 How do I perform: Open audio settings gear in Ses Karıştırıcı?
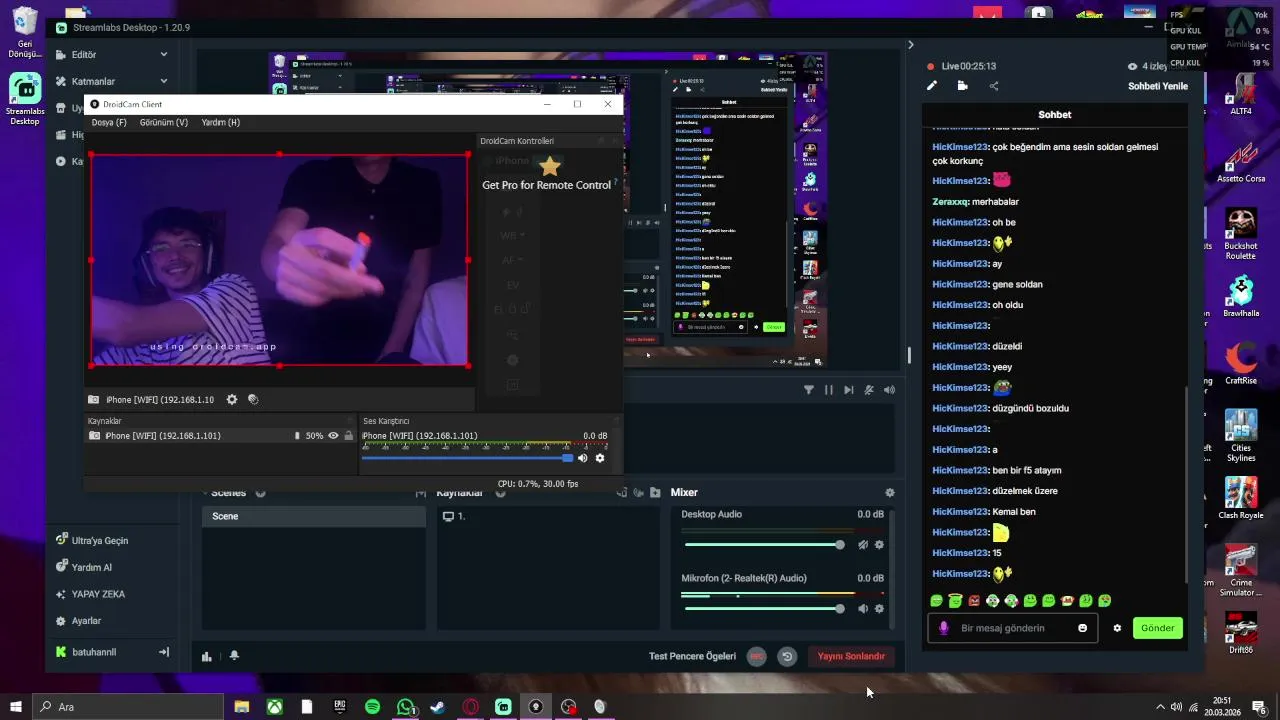600,458
